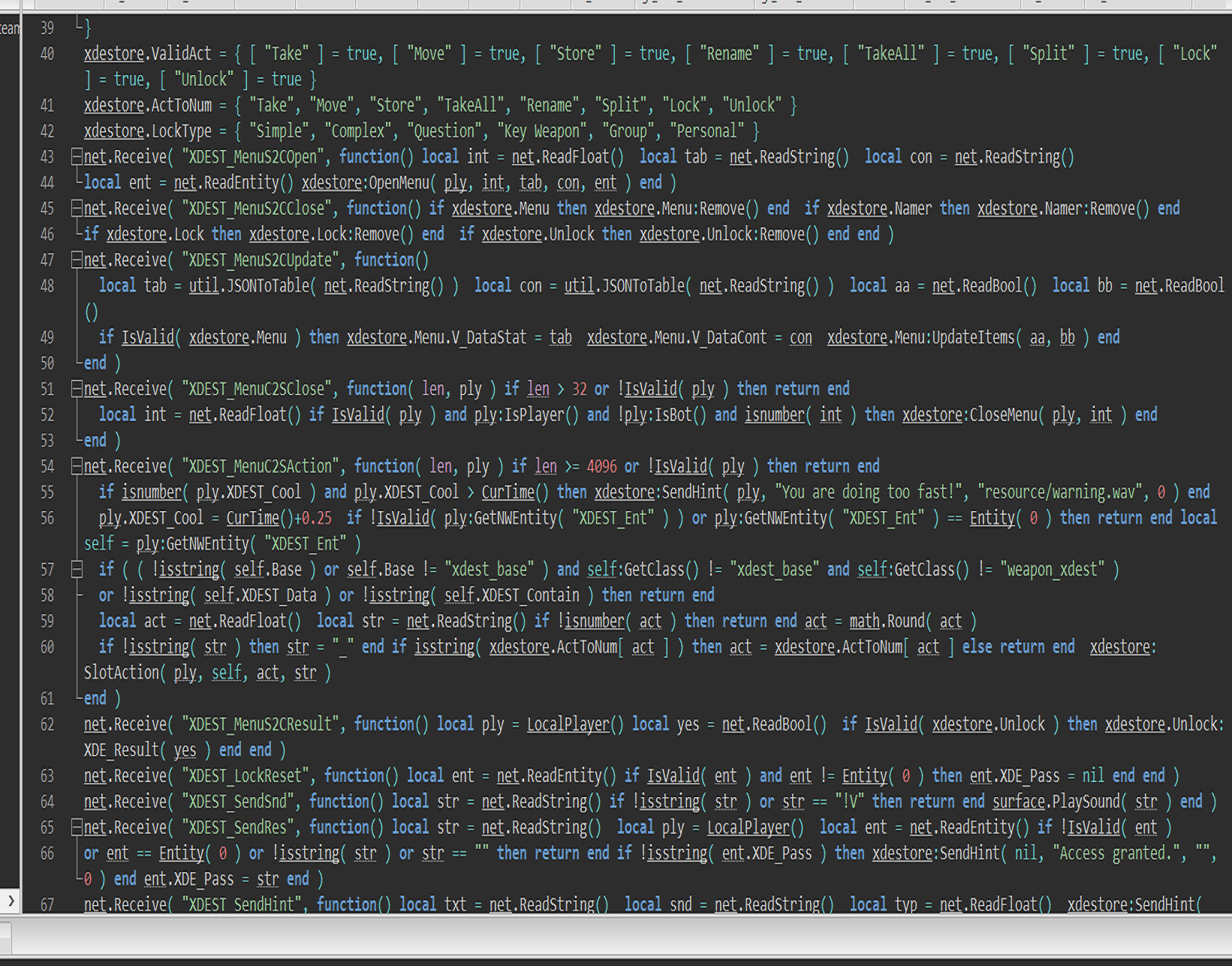Click line number 56 in the margin
The width and height of the screenshot is (1232, 966).
(x=47, y=518)
